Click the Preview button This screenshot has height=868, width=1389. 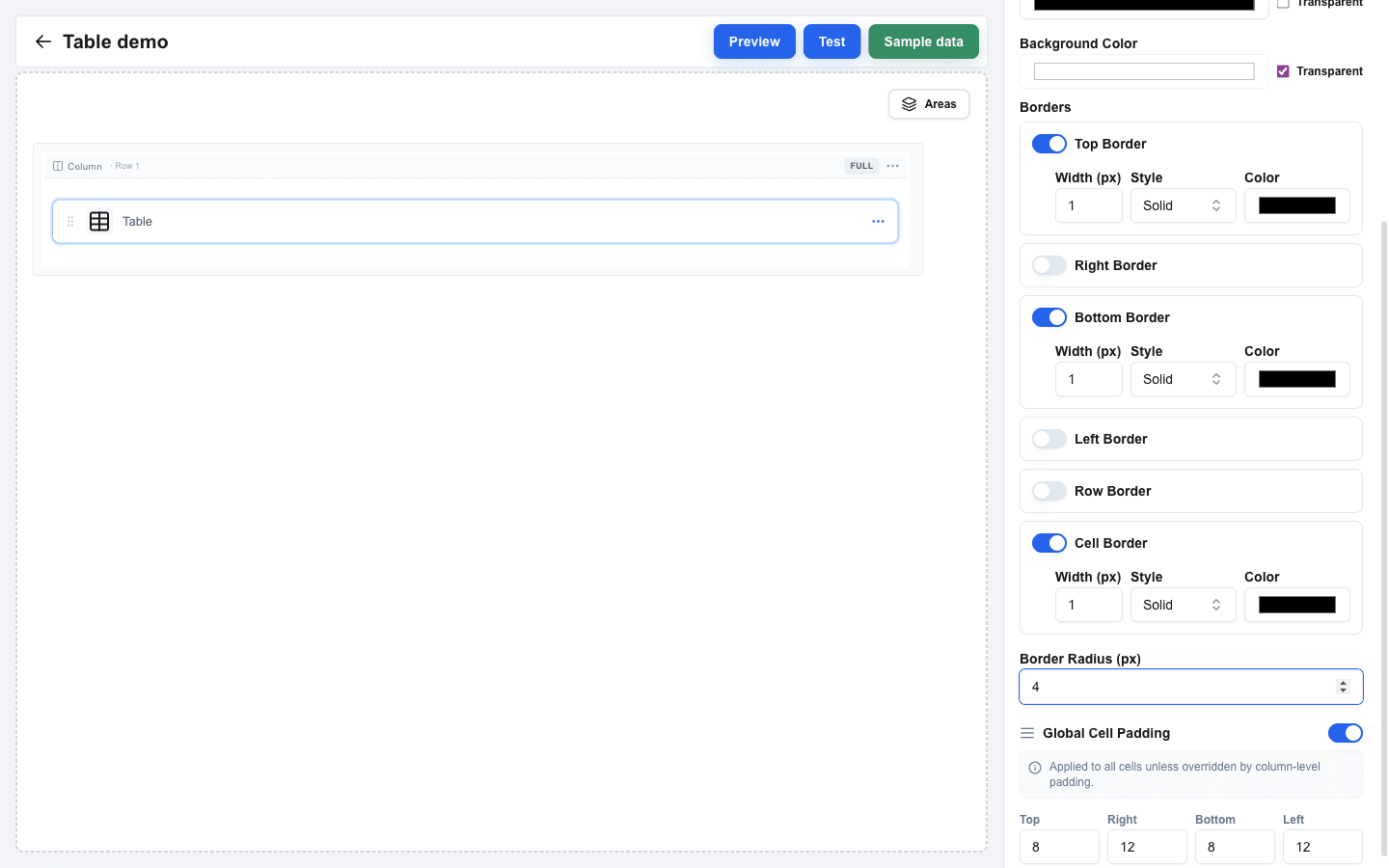(x=754, y=41)
